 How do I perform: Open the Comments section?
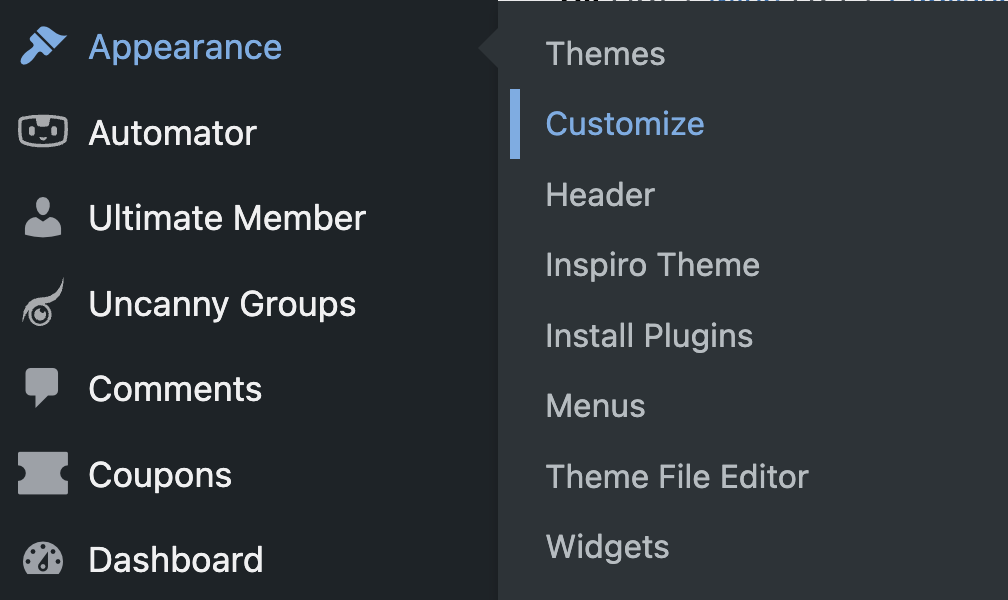coord(175,388)
